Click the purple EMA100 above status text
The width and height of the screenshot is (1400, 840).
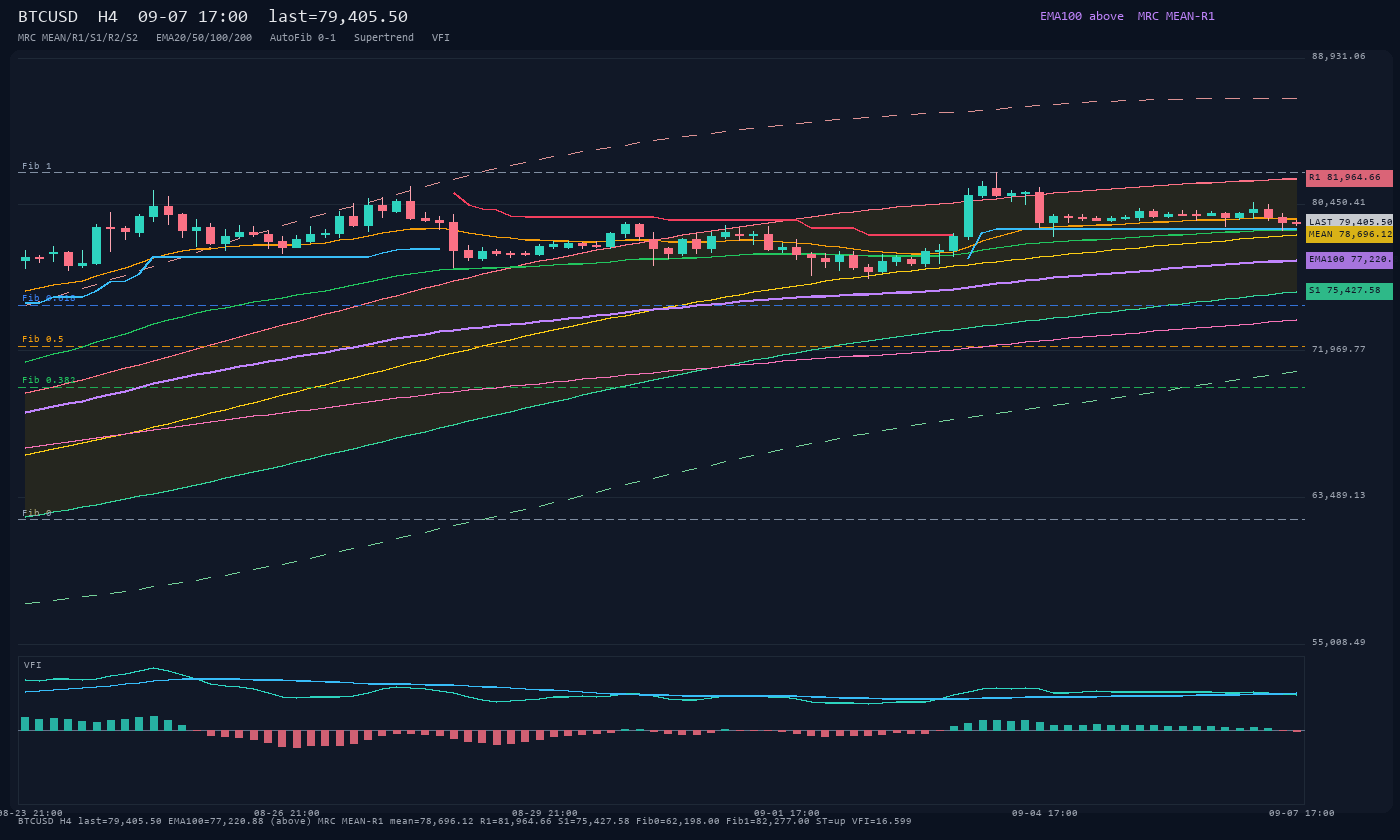(1082, 16)
